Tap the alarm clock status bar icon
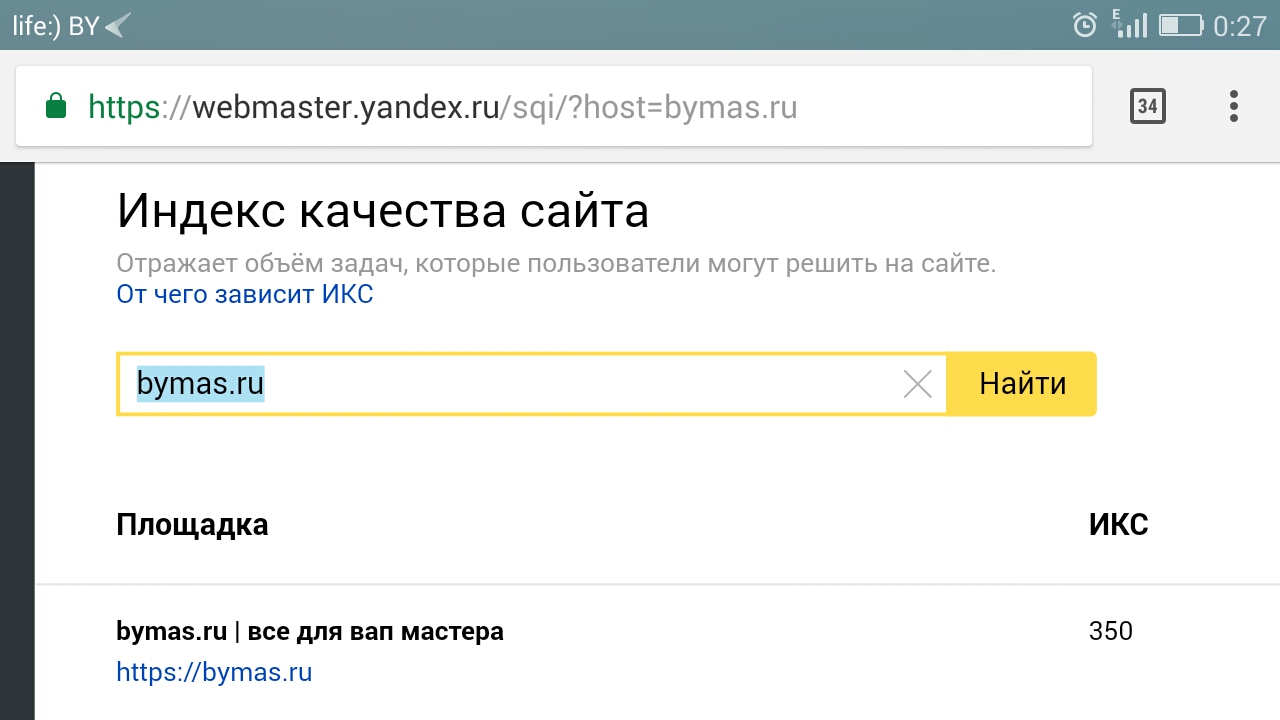Screen dimensions: 1280x720 click(1084, 25)
